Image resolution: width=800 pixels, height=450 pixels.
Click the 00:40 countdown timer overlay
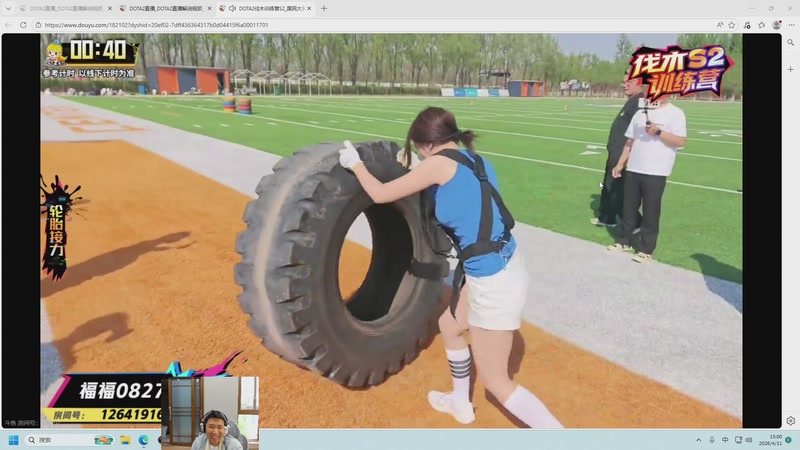click(x=98, y=50)
